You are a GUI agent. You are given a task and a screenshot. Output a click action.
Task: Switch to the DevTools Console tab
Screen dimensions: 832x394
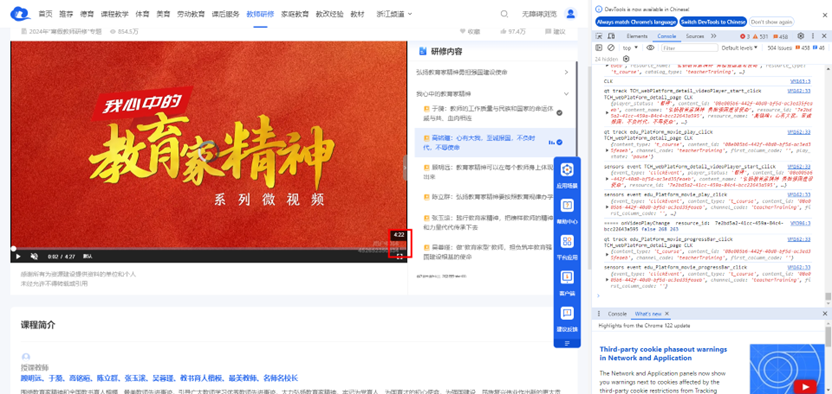pos(666,36)
